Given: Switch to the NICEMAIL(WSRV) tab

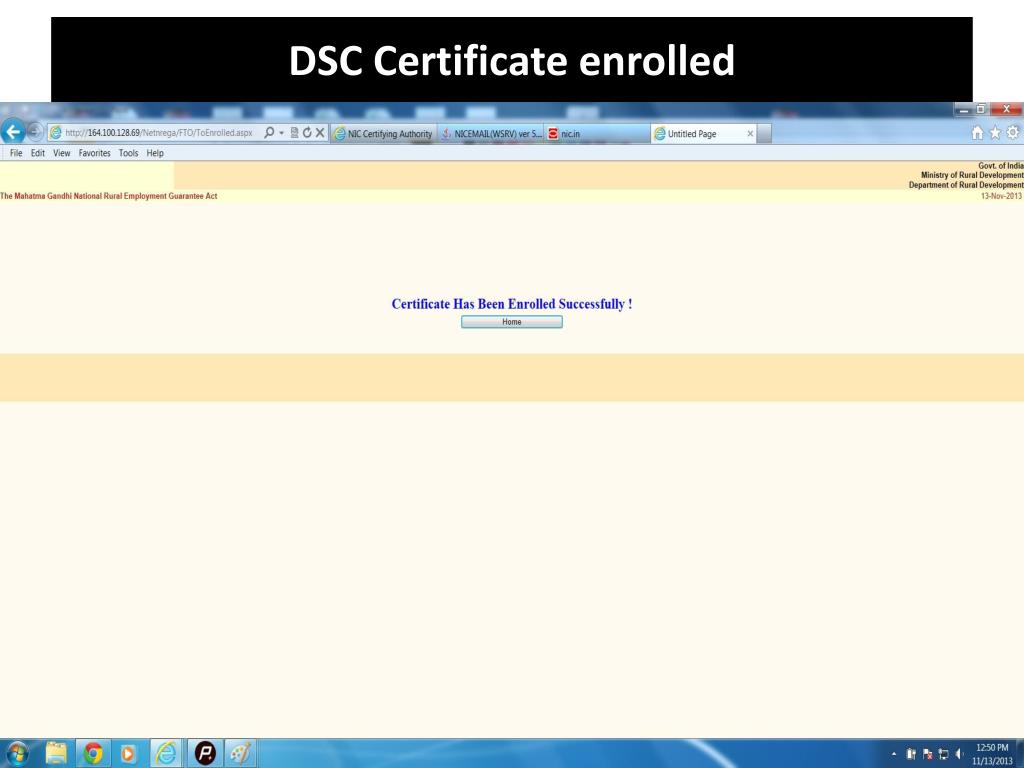Looking at the screenshot, I should click(491, 134).
